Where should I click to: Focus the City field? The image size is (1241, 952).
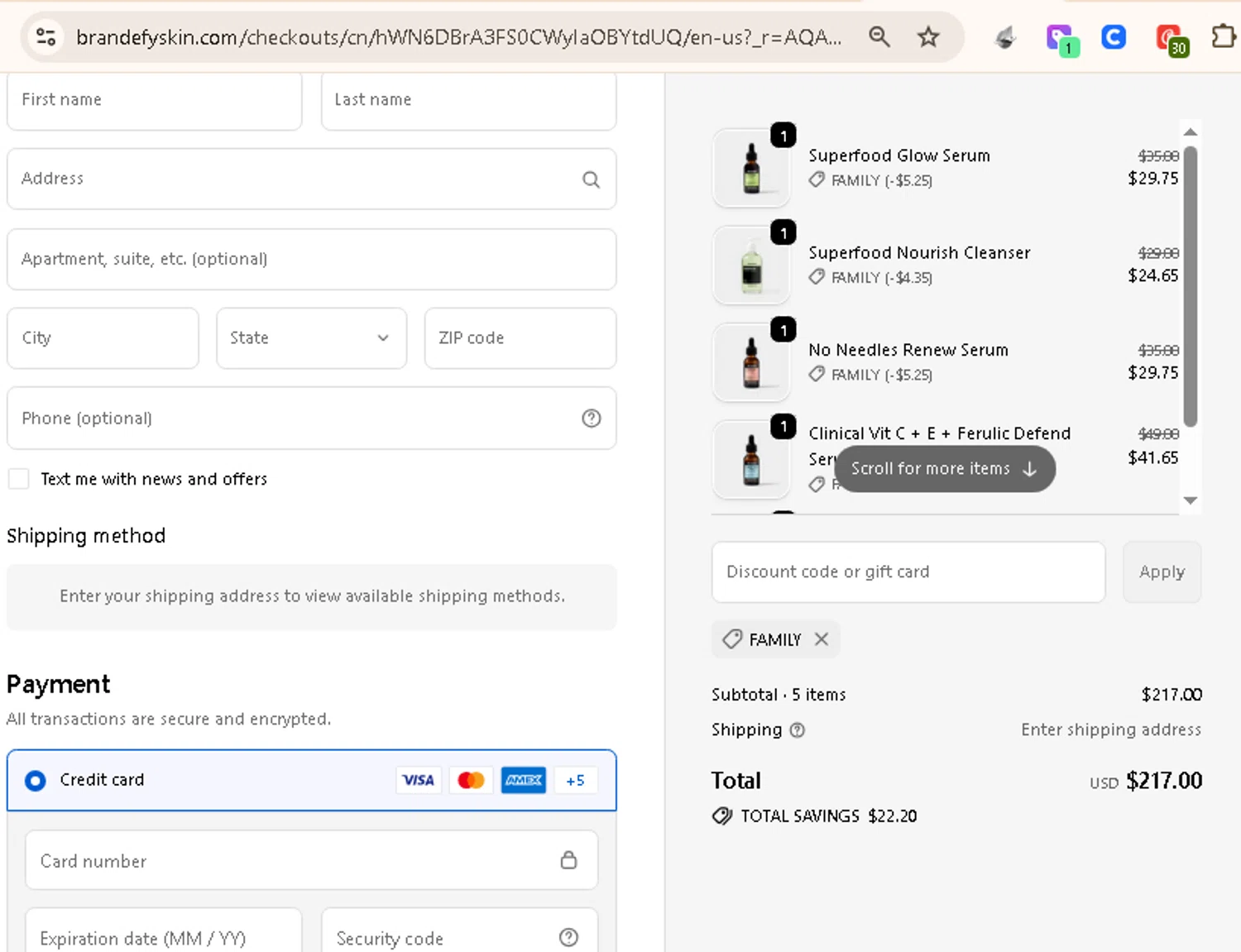pyautogui.click(x=103, y=338)
